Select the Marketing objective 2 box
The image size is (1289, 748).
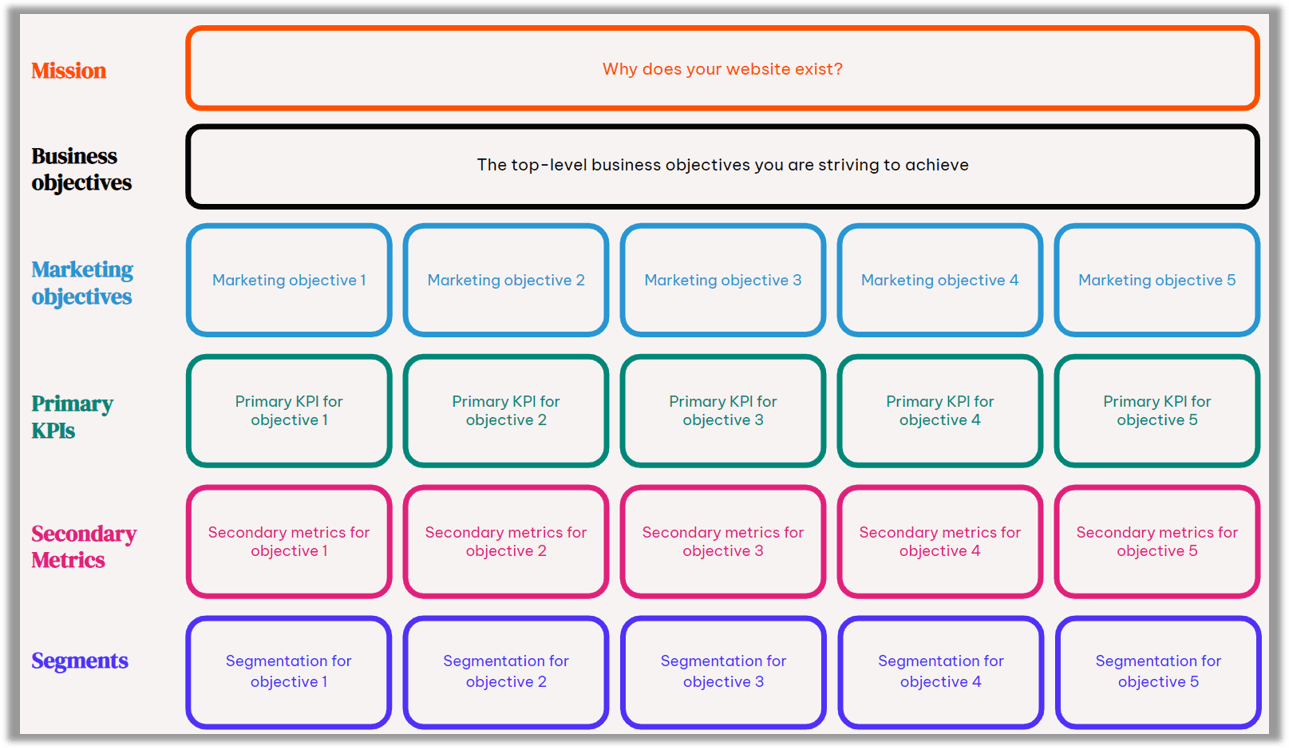click(505, 280)
